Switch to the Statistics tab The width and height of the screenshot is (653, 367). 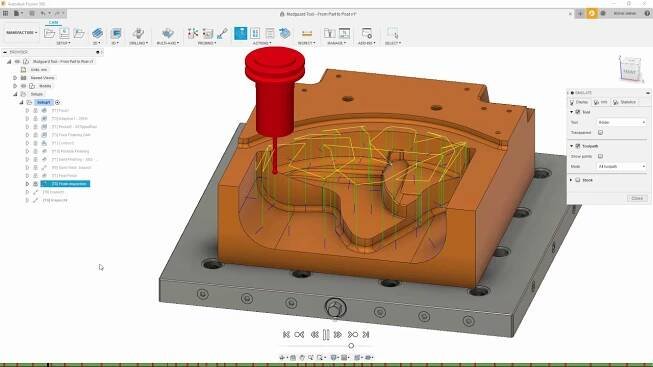(625, 102)
